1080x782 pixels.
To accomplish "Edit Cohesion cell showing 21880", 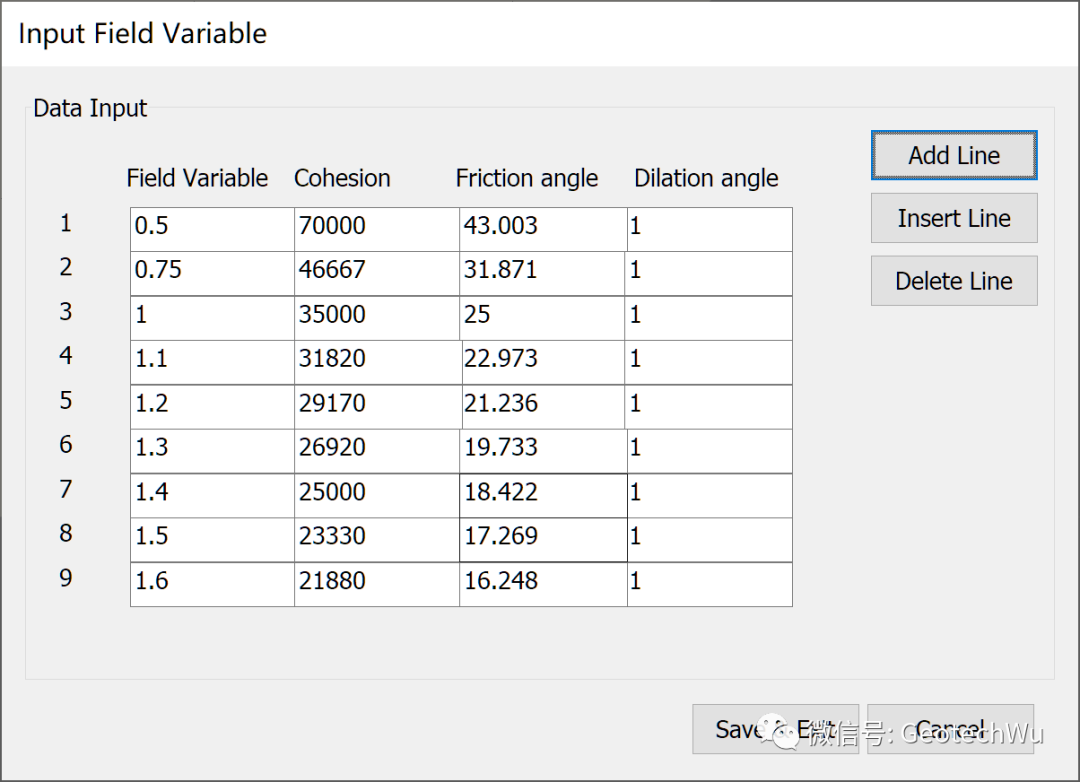I will (x=377, y=585).
